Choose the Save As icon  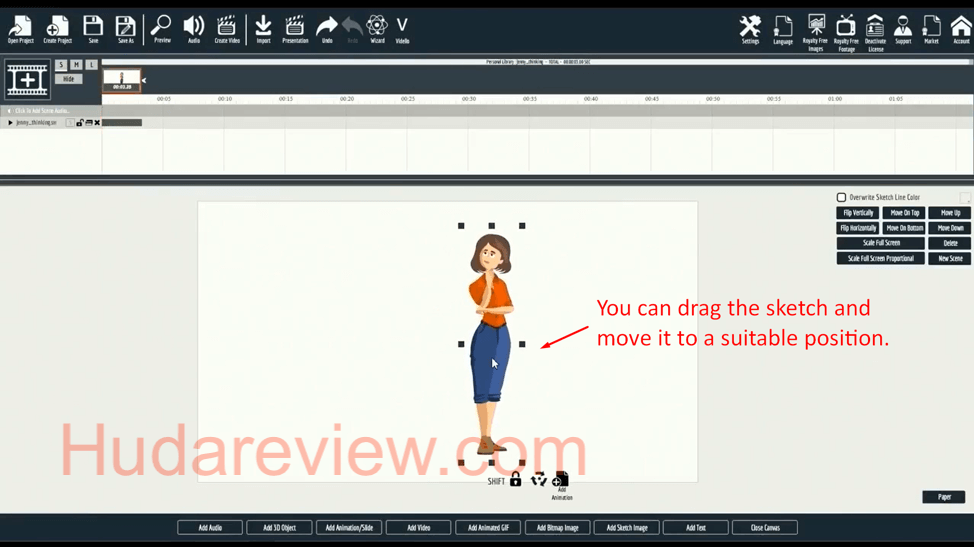point(125,30)
